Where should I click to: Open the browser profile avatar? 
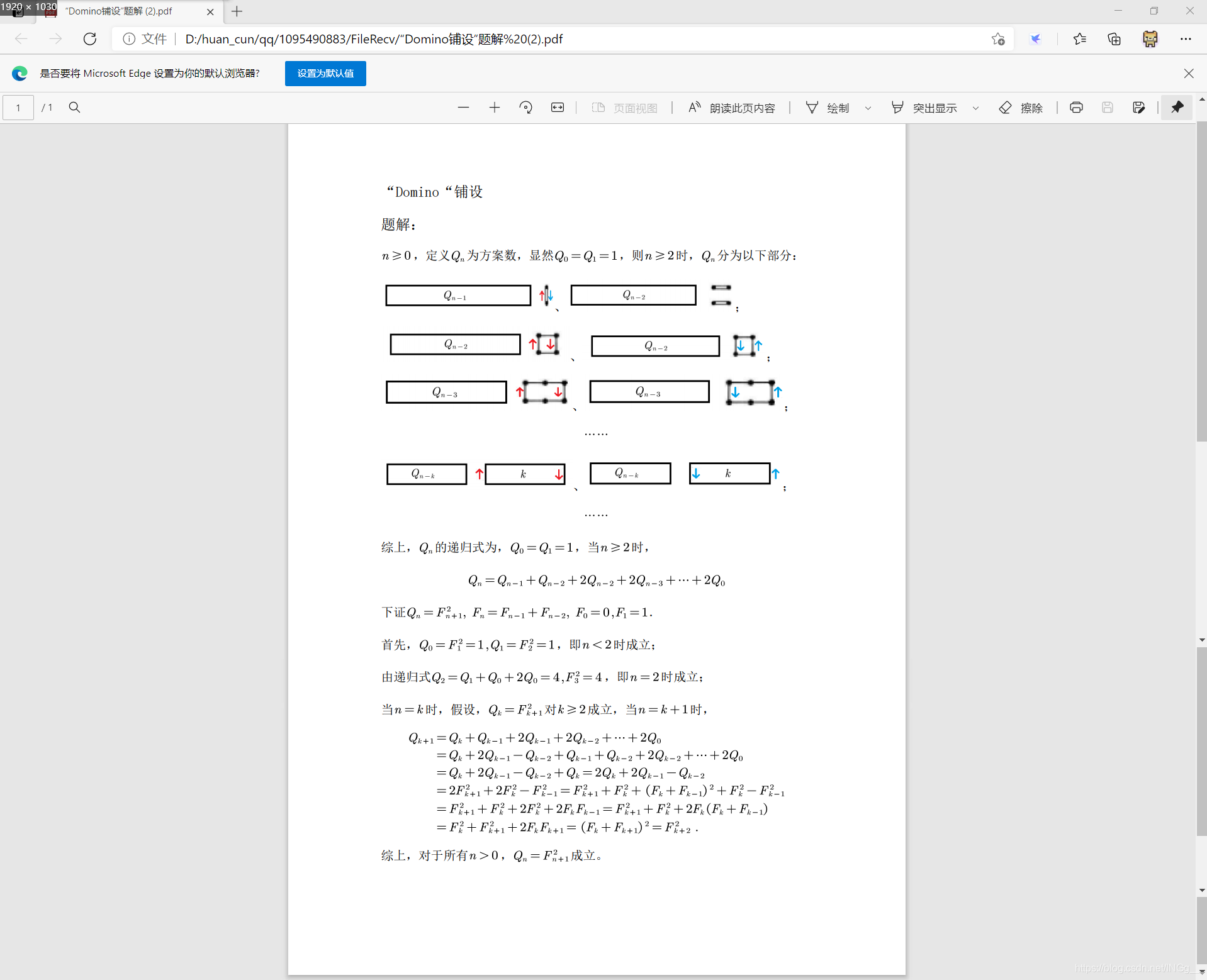pyautogui.click(x=1150, y=39)
